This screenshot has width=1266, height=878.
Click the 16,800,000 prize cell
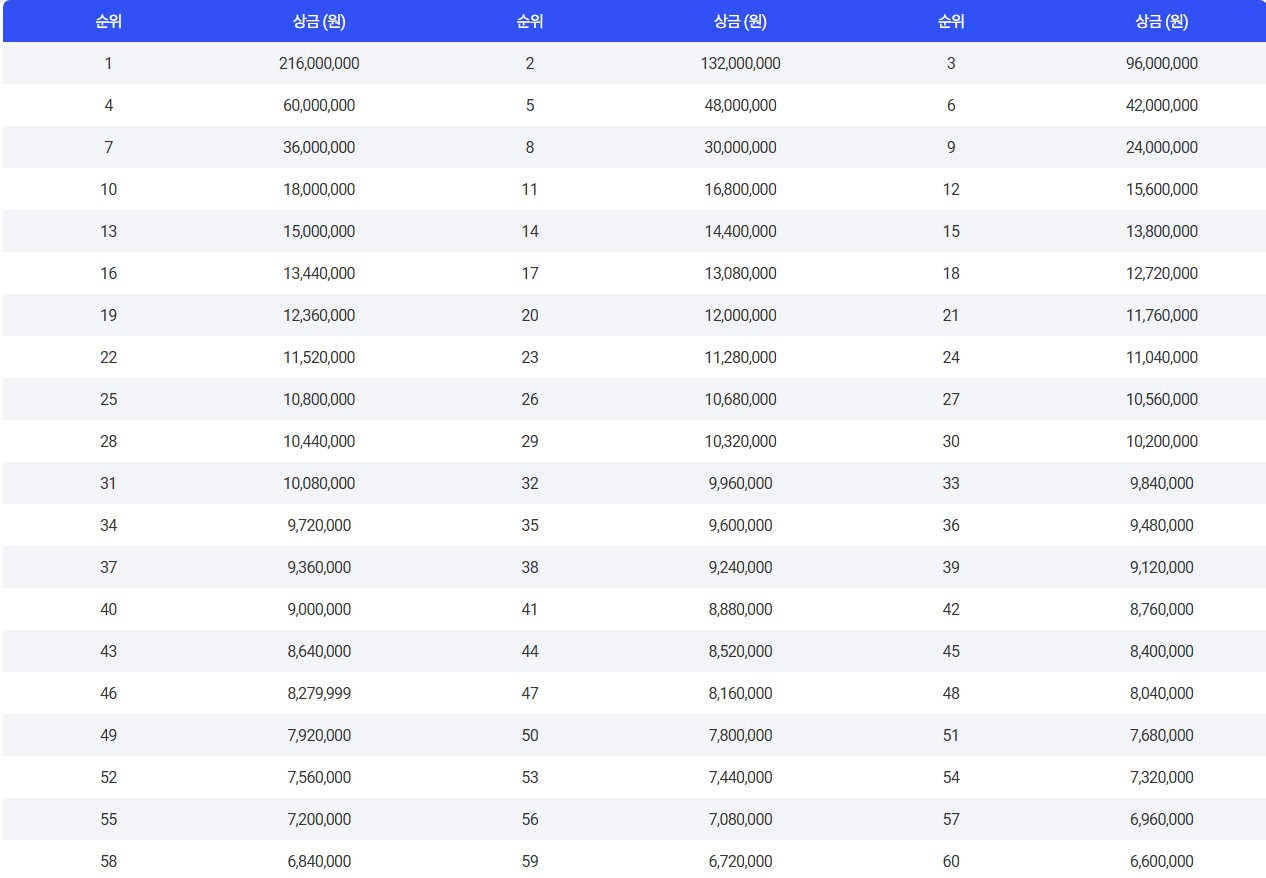click(x=741, y=189)
